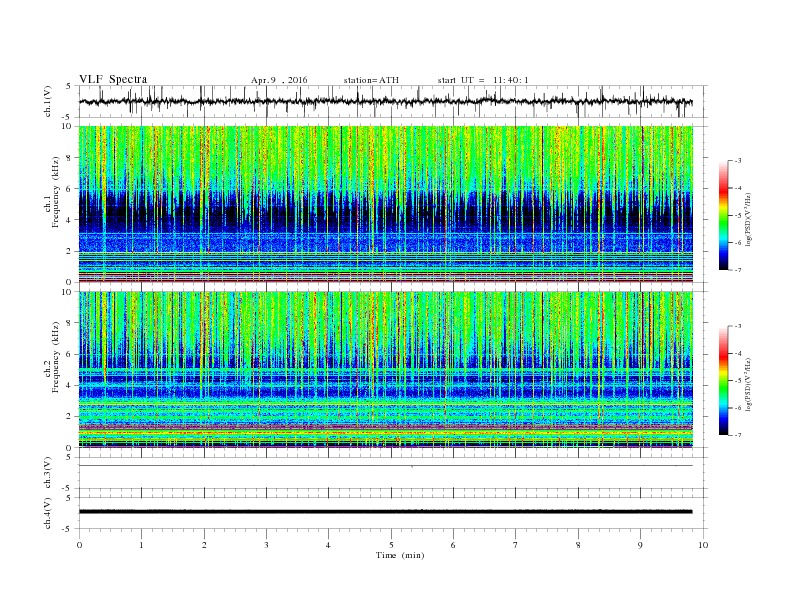Click the 8 kHz tick label on ch.1 axis
This screenshot has width=792, height=612.
pos(69,158)
